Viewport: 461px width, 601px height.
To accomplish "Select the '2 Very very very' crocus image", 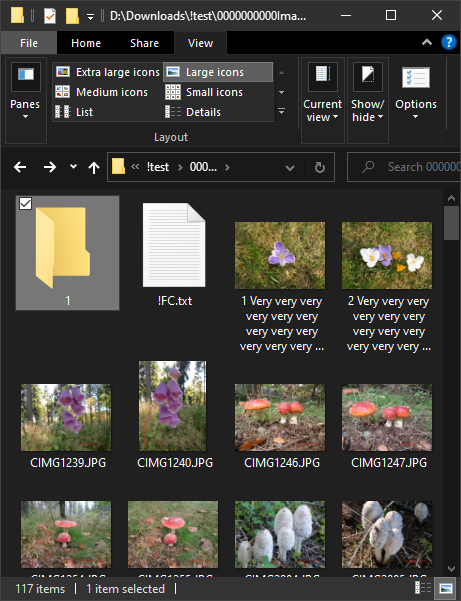I will pyautogui.click(x=387, y=255).
